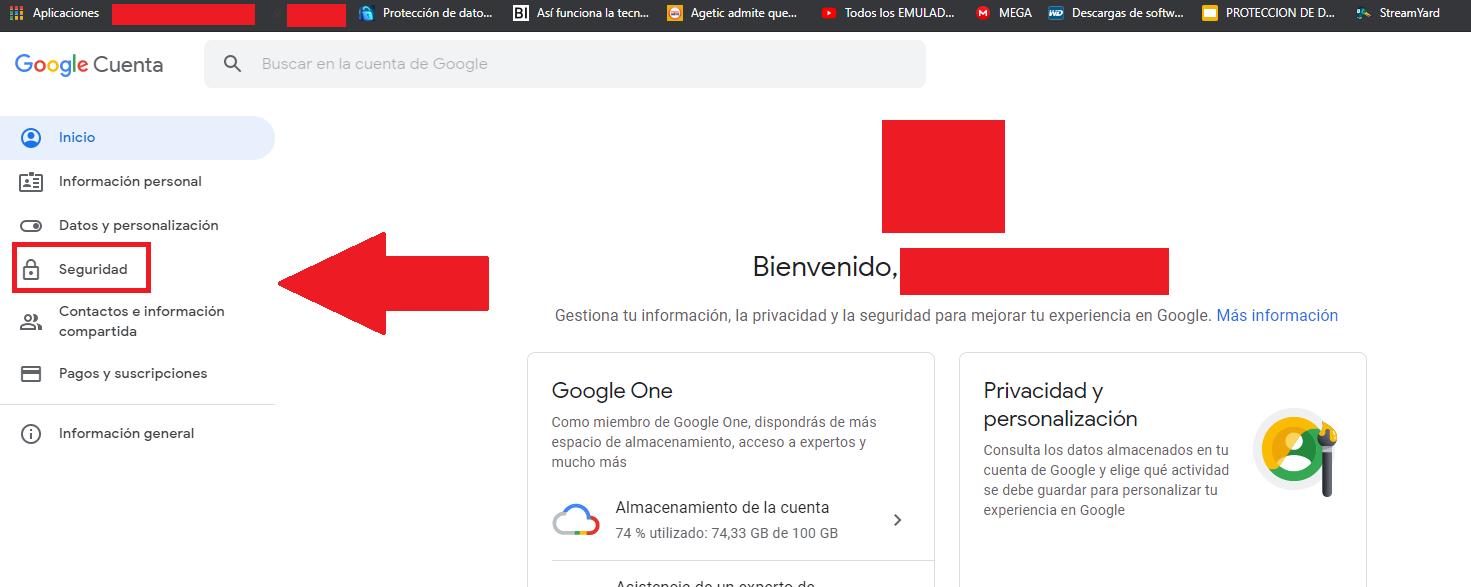
Task: Open Datos y personalización section
Action: coord(137,226)
